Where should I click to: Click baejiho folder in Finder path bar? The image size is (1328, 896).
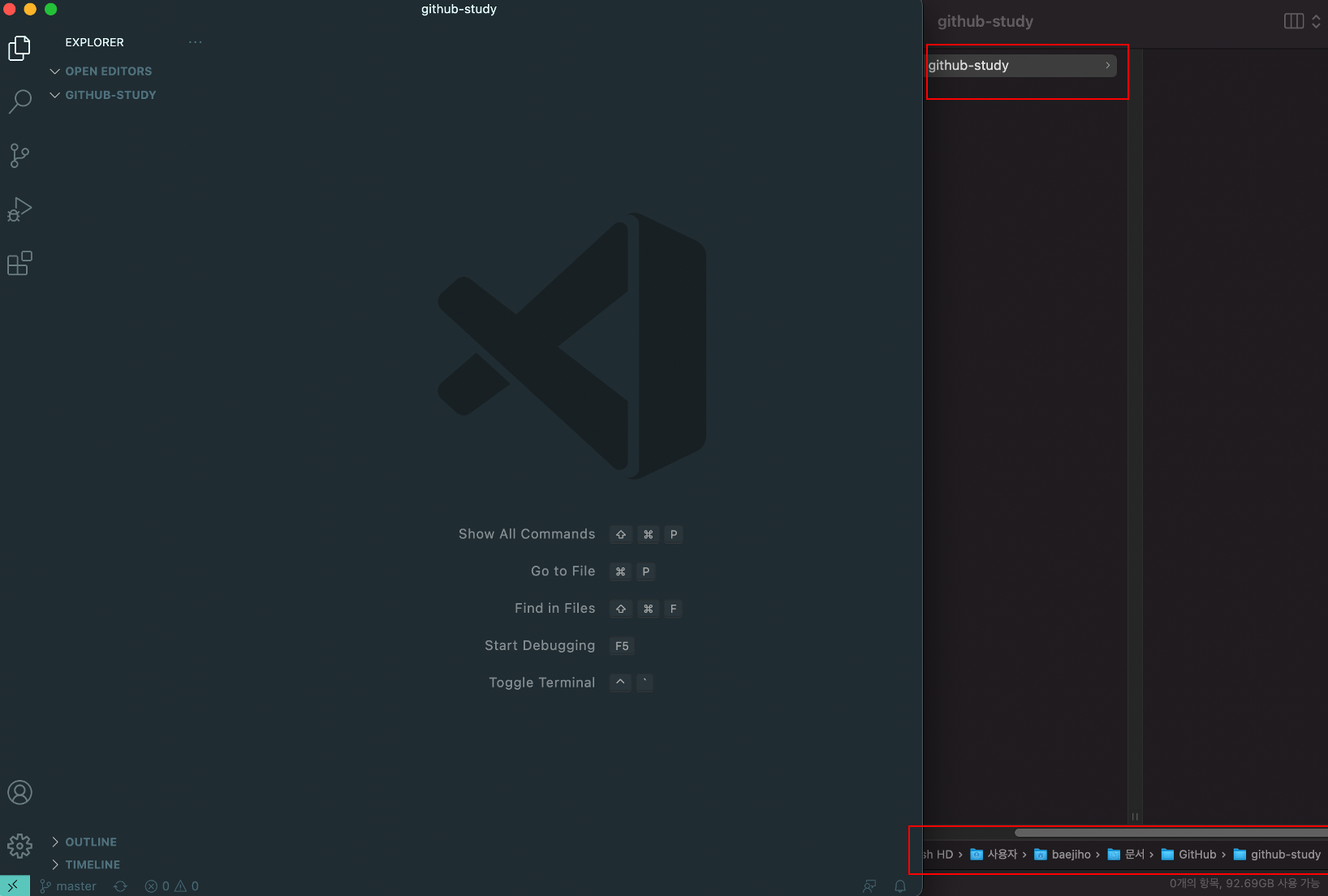(x=1063, y=855)
